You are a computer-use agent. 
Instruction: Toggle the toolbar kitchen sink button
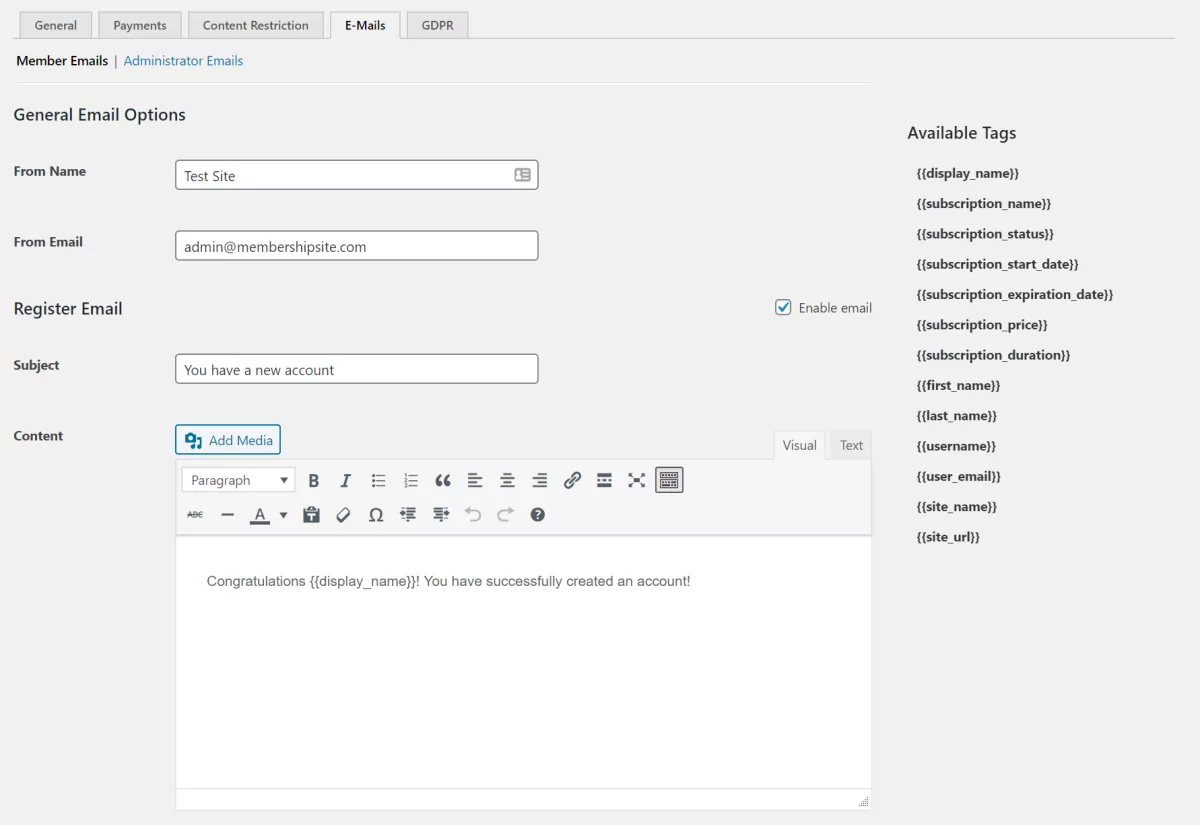[x=669, y=481]
